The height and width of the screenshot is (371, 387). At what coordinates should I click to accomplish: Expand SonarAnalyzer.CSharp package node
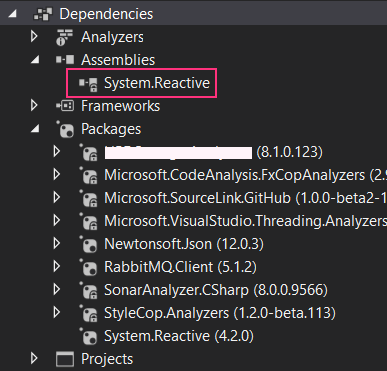pyautogui.click(x=57, y=289)
